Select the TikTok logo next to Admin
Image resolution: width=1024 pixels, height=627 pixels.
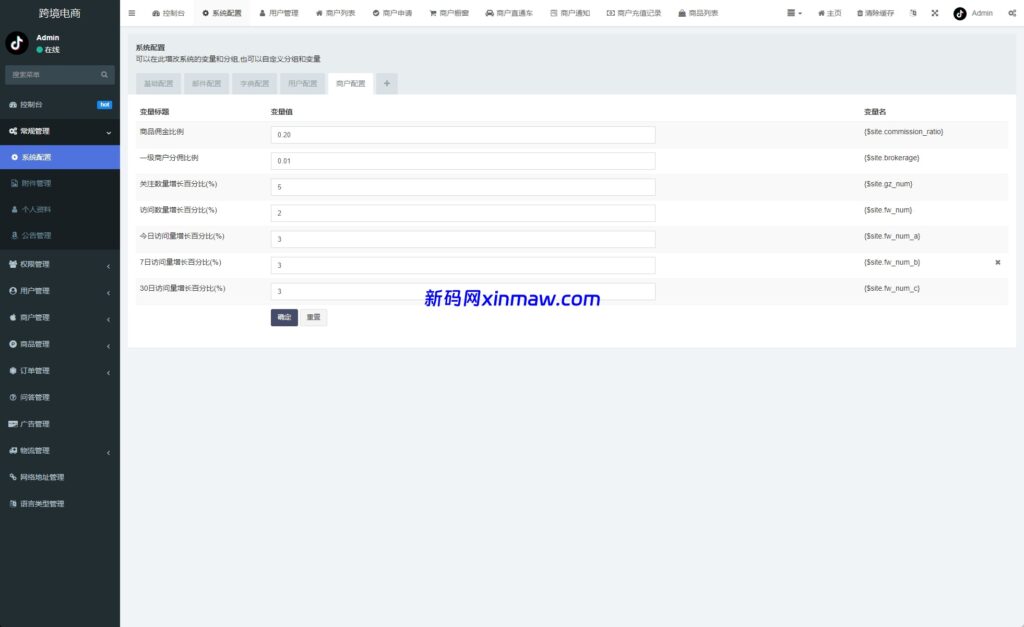click(x=957, y=13)
